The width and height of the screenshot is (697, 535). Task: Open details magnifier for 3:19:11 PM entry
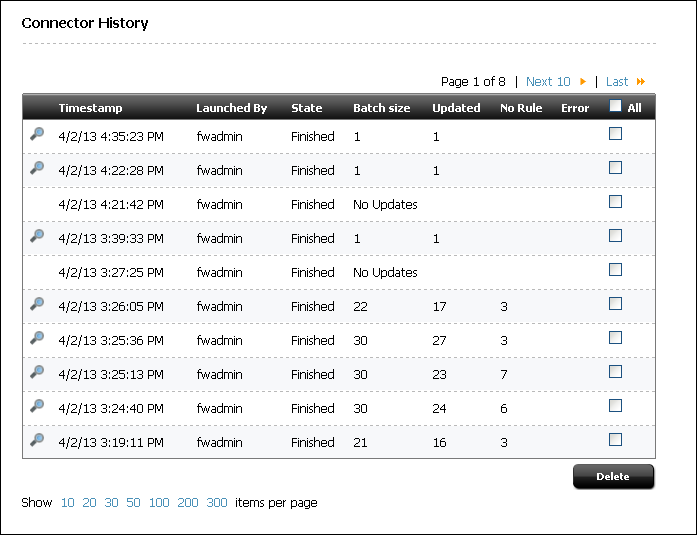[37, 439]
